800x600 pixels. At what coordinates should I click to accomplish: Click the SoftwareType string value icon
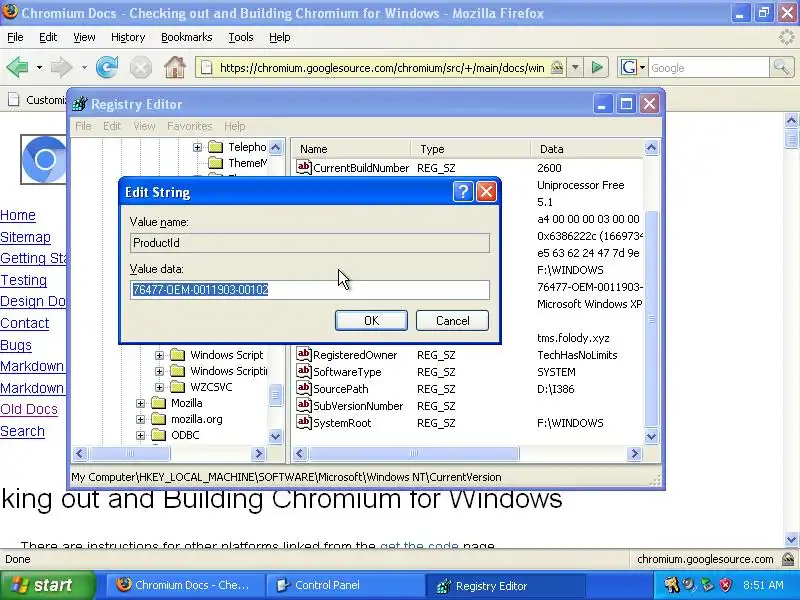coord(304,371)
